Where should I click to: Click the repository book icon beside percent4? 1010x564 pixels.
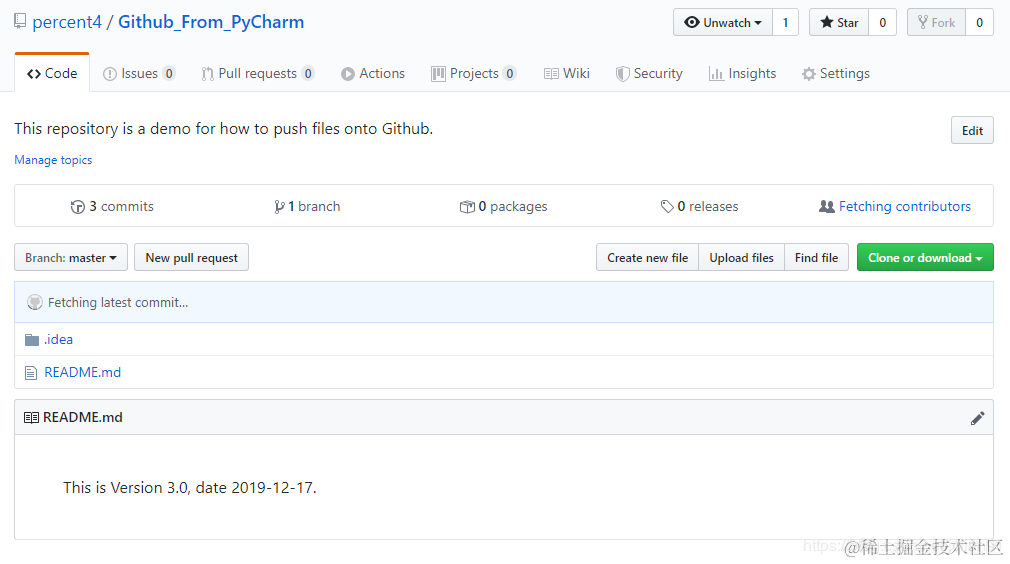[x=20, y=21]
